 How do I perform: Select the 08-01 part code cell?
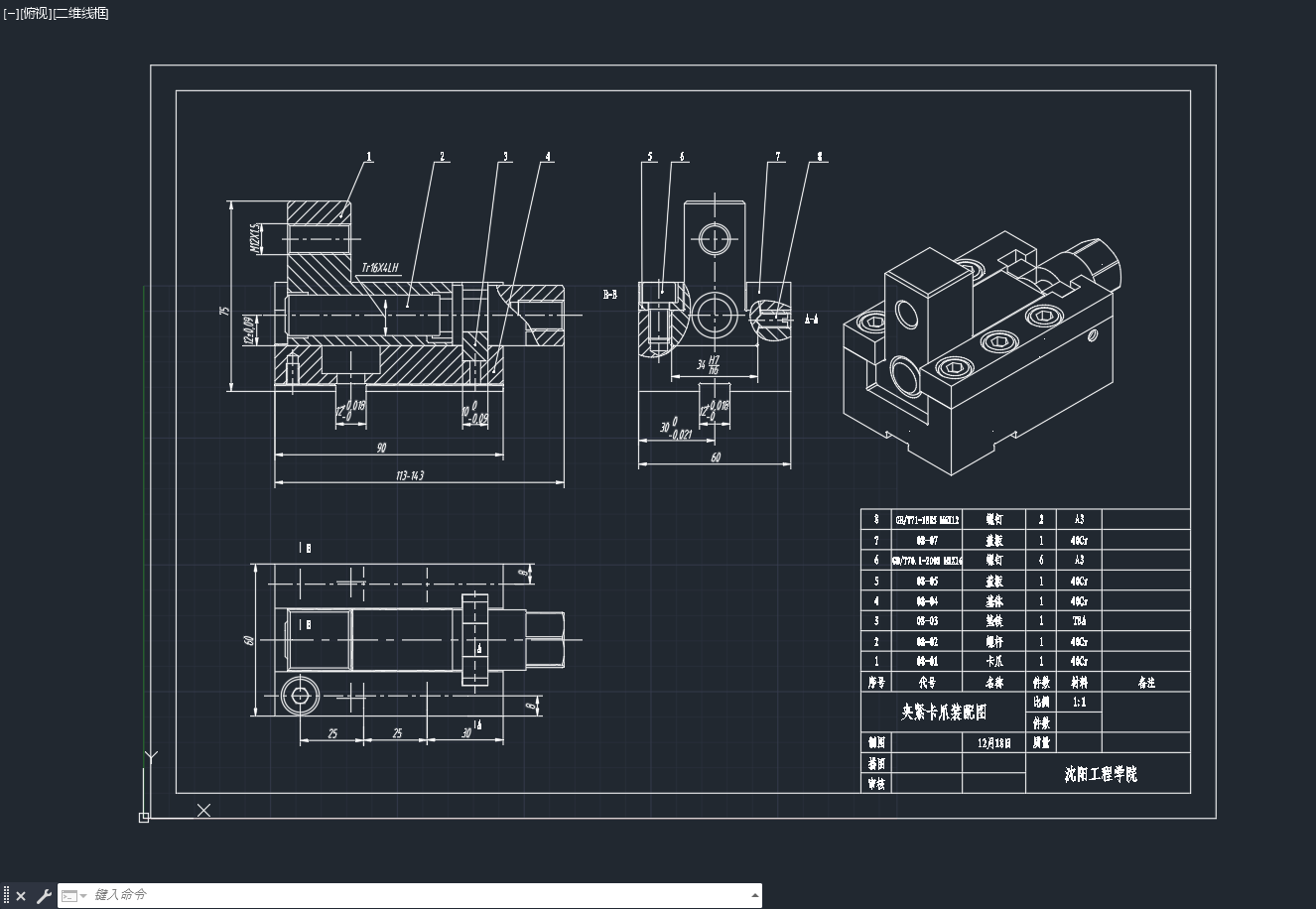tap(927, 661)
